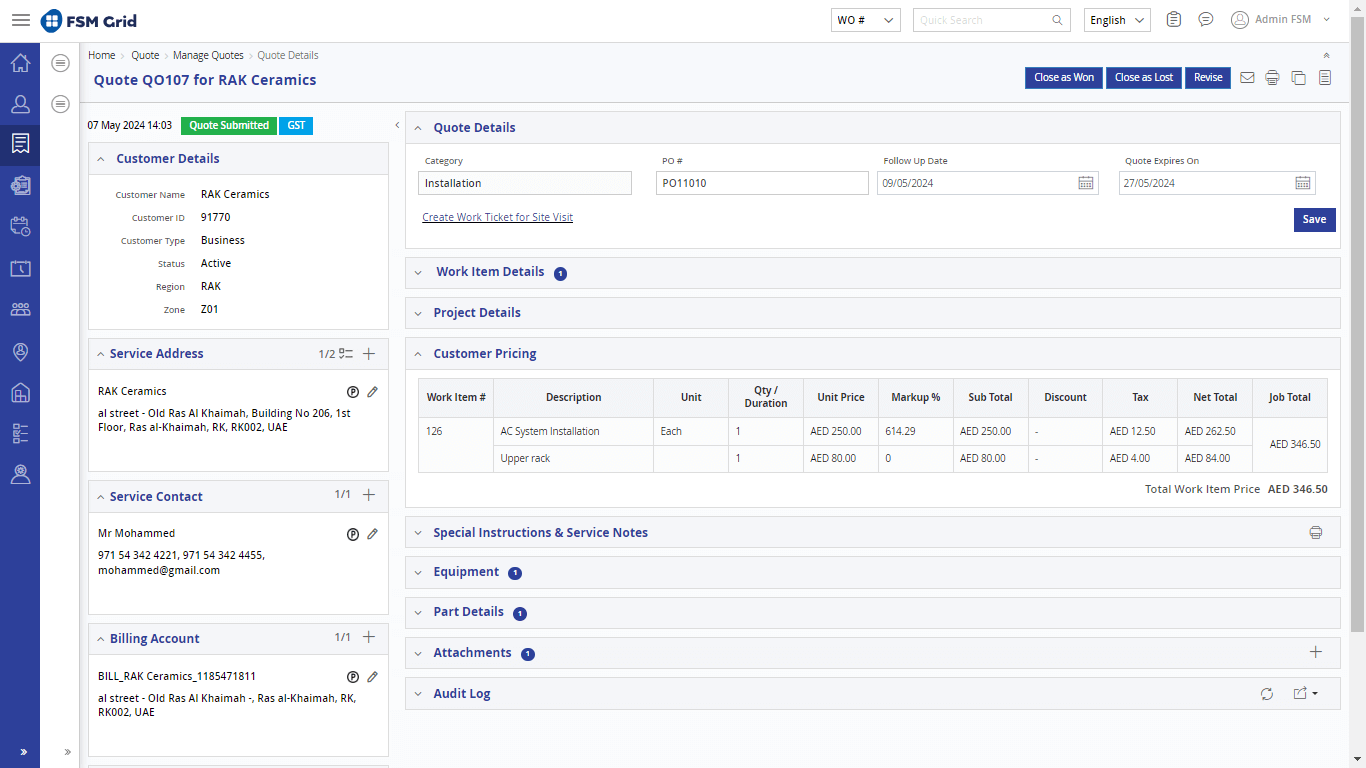The height and width of the screenshot is (768, 1366).
Task: Expand the Audit Log section
Action: [x=418, y=694]
